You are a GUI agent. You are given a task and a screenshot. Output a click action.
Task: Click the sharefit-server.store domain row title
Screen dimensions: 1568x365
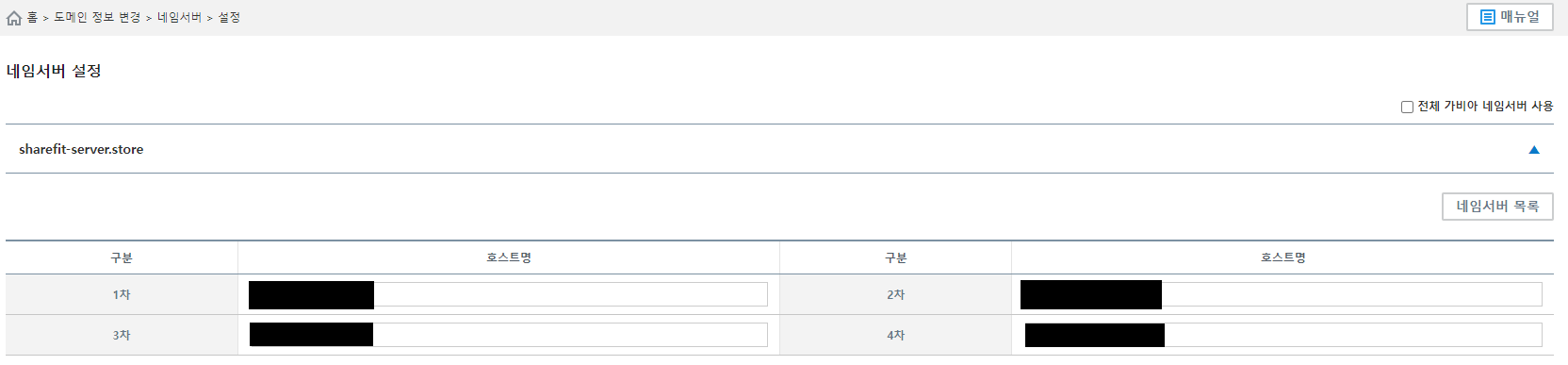(x=81, y=149)
